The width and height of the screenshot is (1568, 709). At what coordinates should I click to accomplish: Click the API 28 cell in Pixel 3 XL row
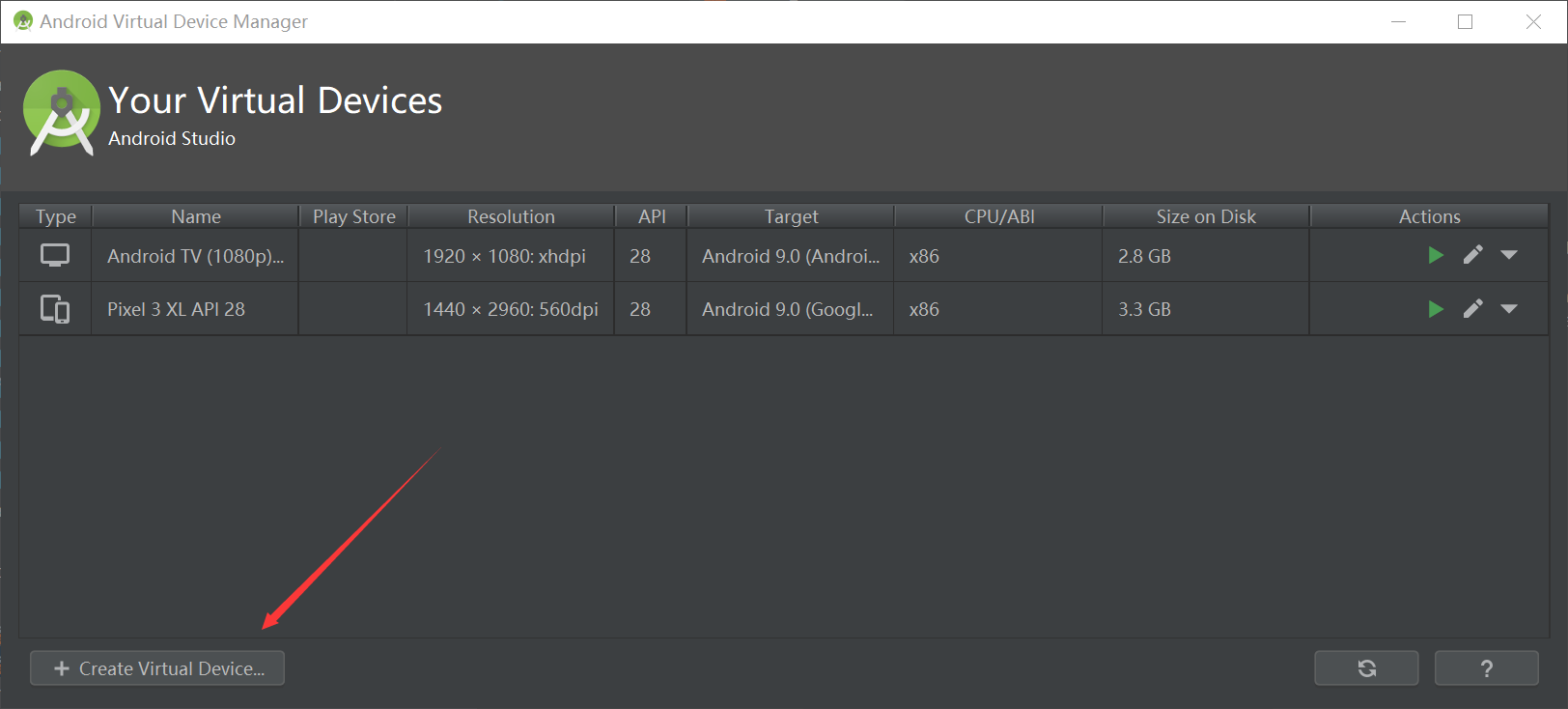tap(651, 309)
